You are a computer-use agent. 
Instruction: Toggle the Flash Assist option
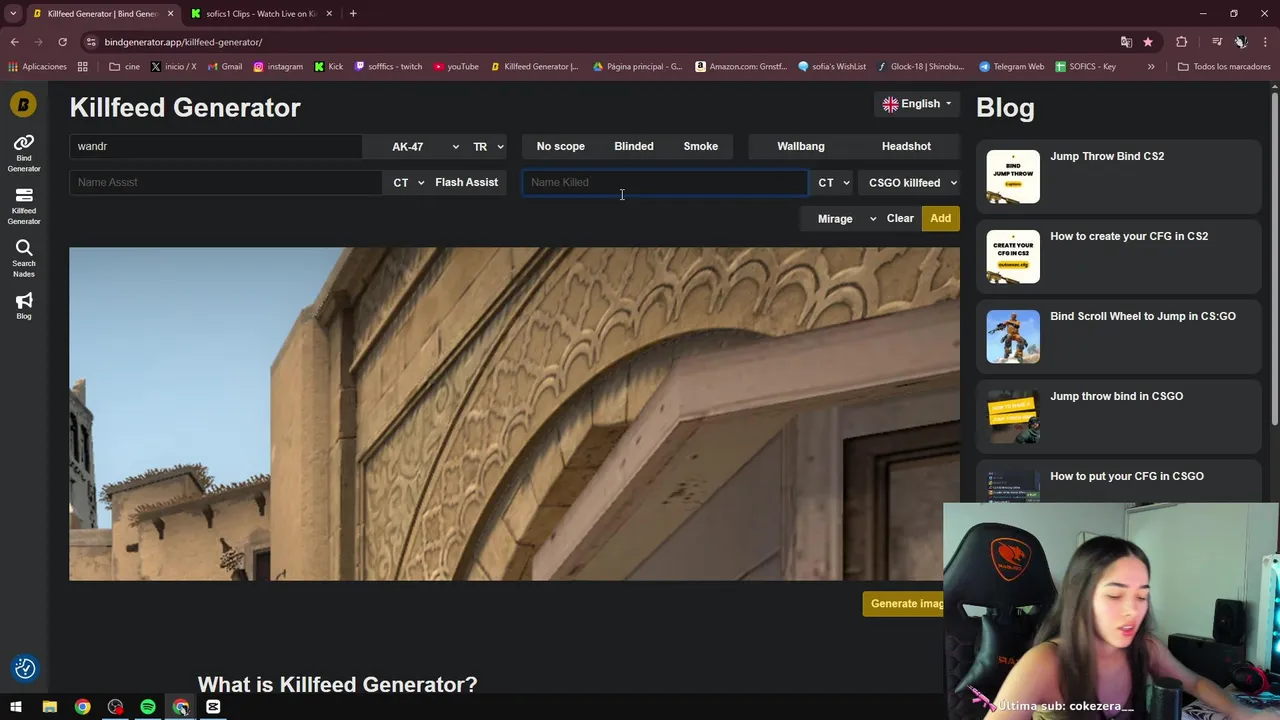pyautogui.click(x=466, y=182)
